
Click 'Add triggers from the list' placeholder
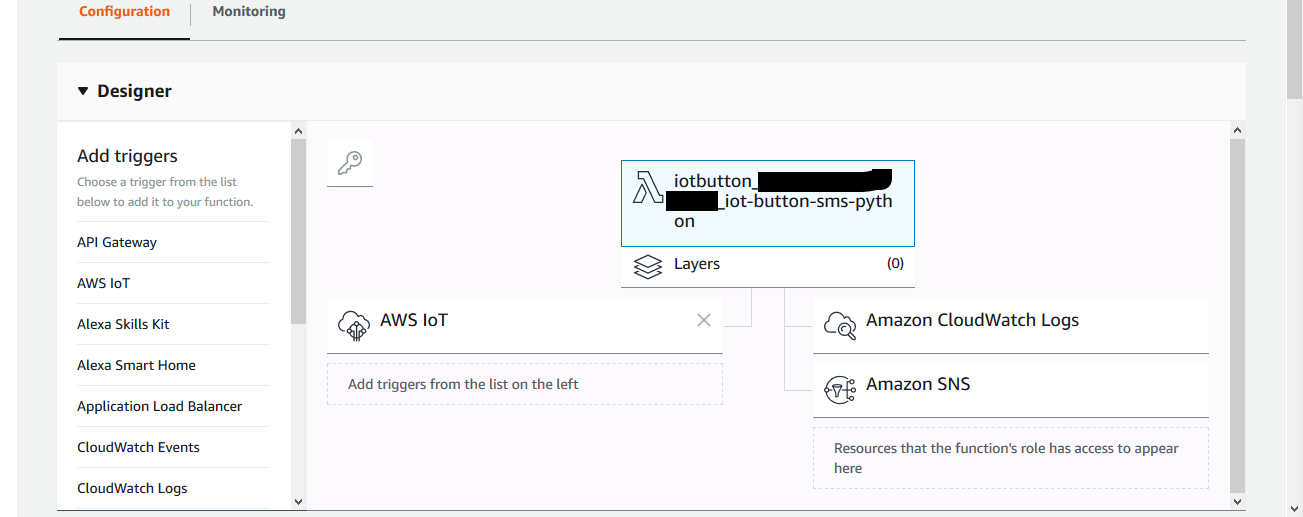coord(524,384)
